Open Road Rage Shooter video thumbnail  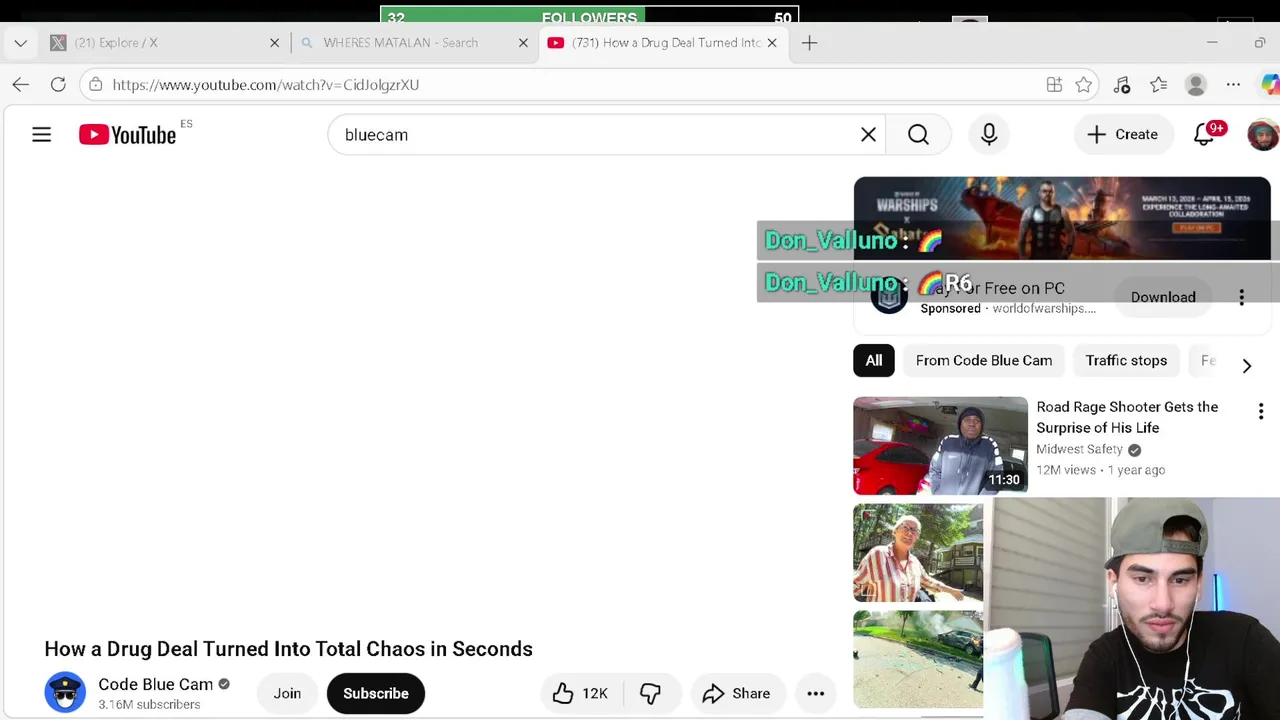(x=940, y=446)
